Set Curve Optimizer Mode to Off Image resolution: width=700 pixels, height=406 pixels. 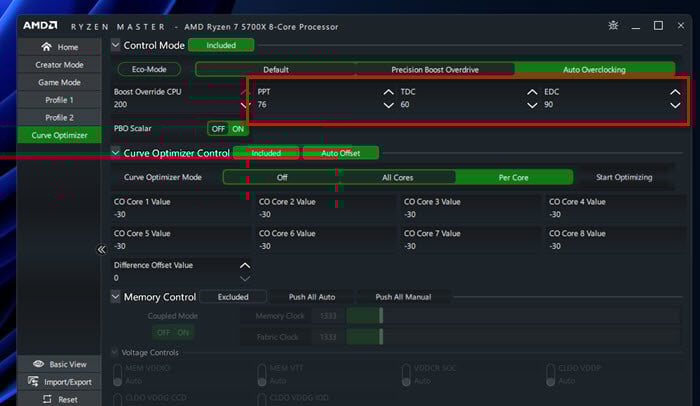(282, 177)
